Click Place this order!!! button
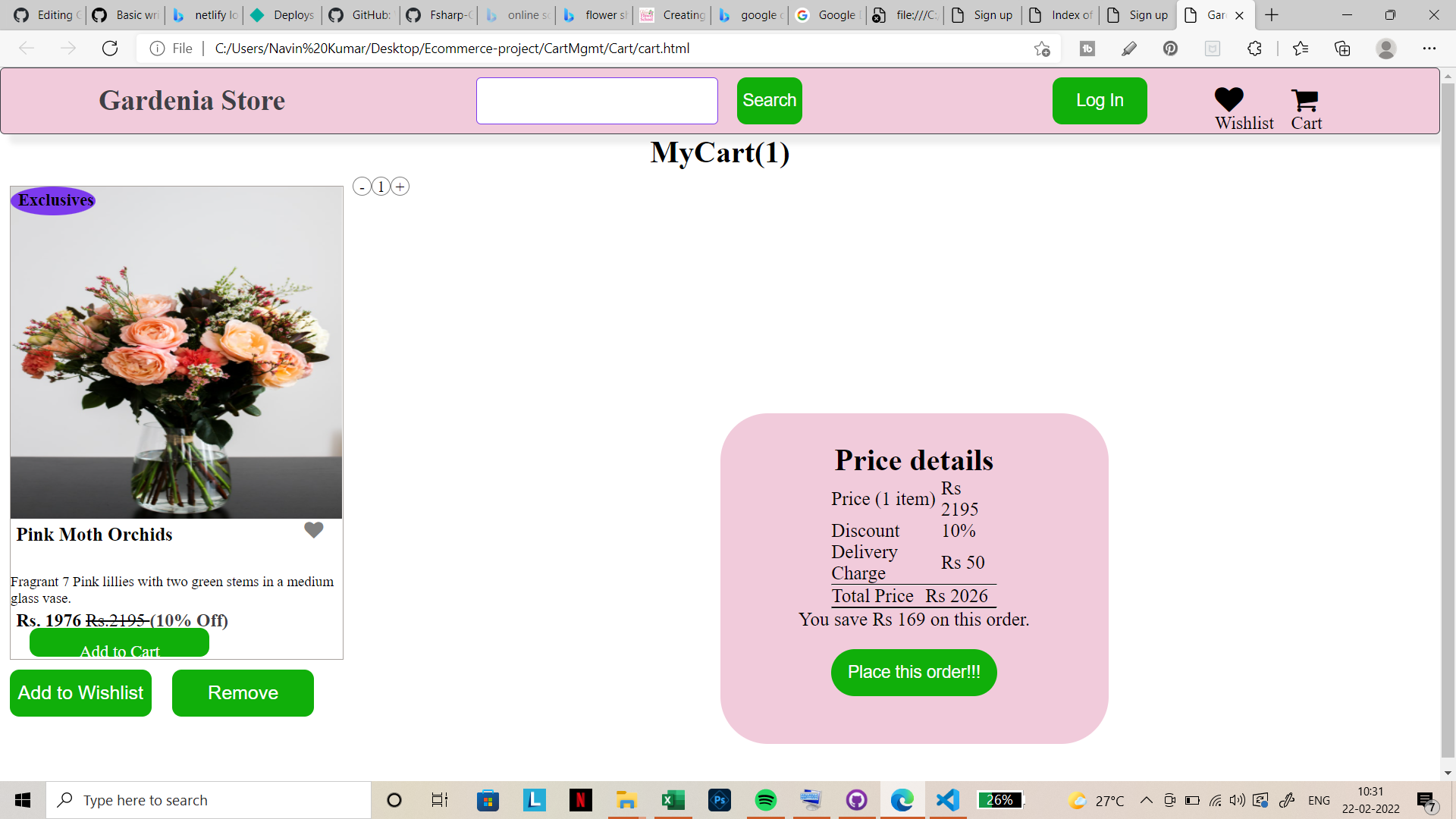This screenshot has height=819, width=1456. pos(913,672)
